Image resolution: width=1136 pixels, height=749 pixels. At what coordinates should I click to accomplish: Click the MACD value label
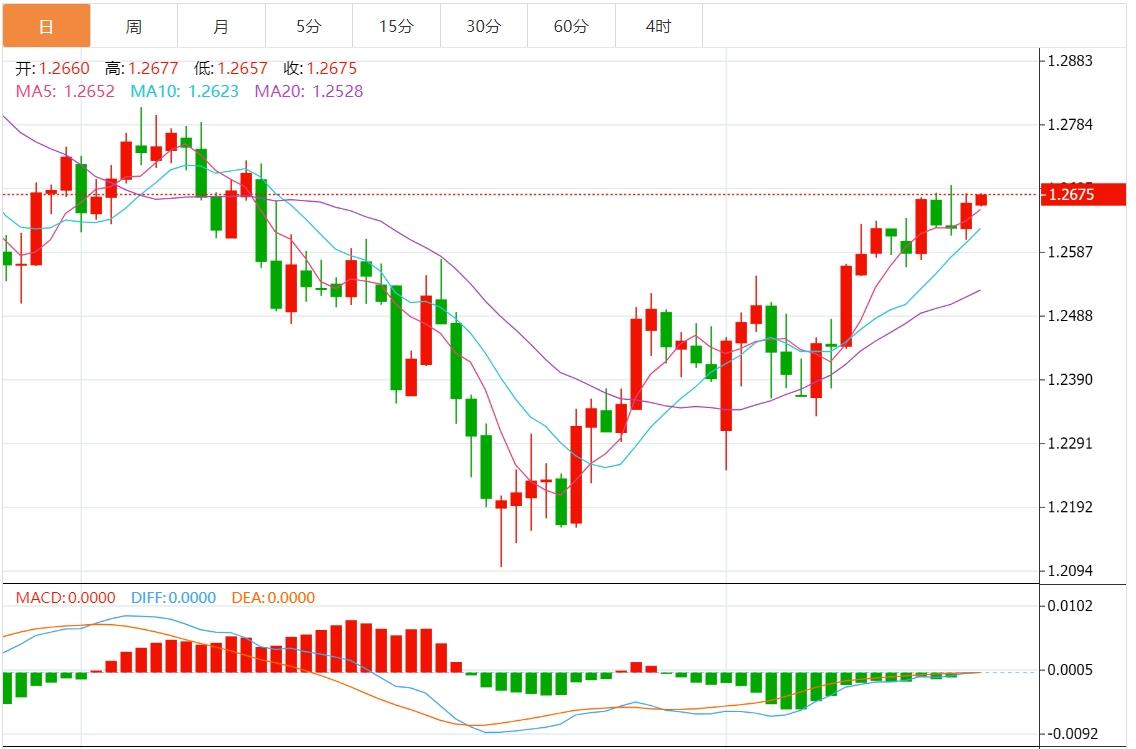(65, 598)
